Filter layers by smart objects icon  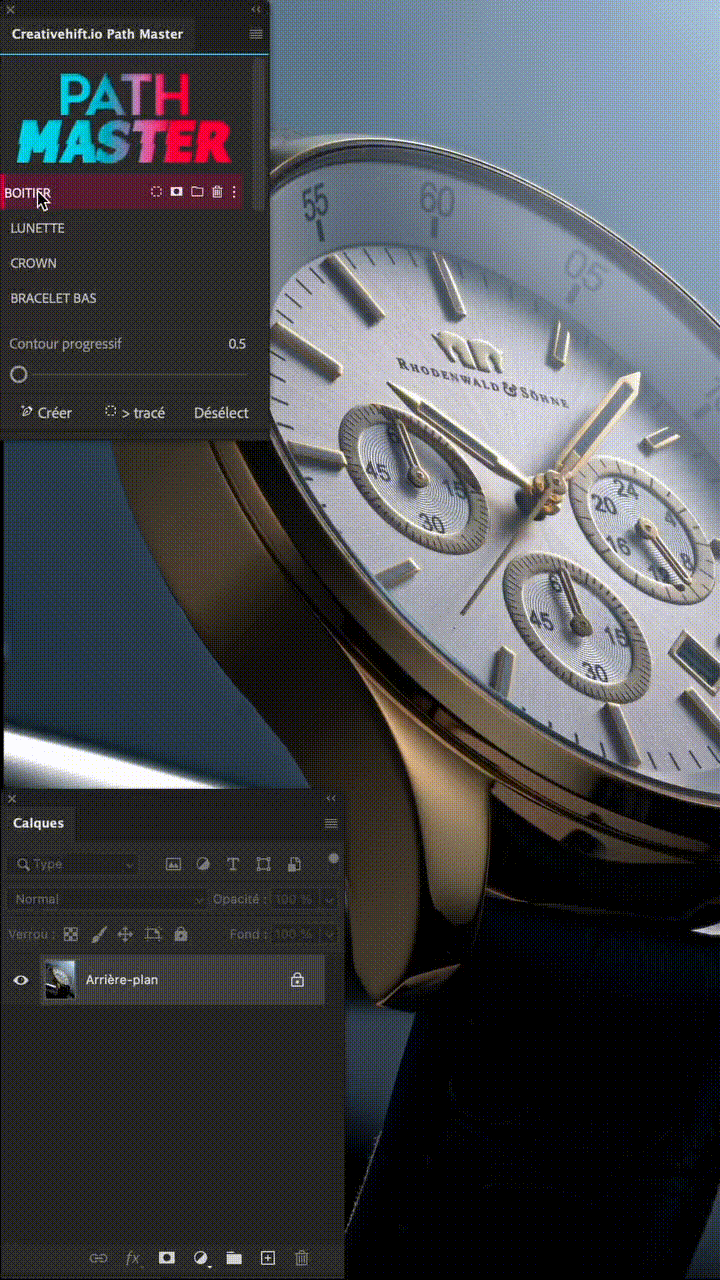click(294, 864)
